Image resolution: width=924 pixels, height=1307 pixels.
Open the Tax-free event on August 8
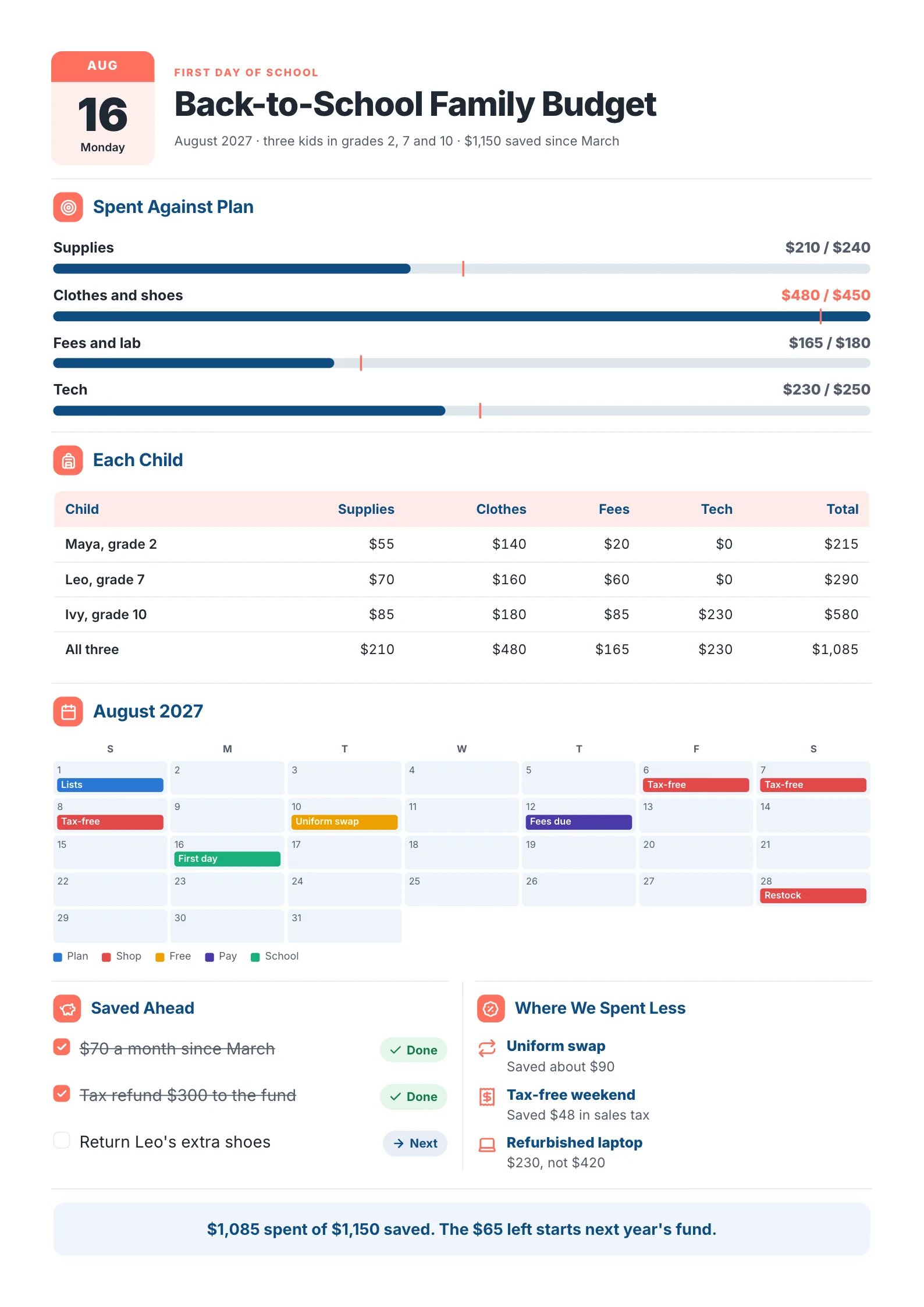(x=110, y=822)
